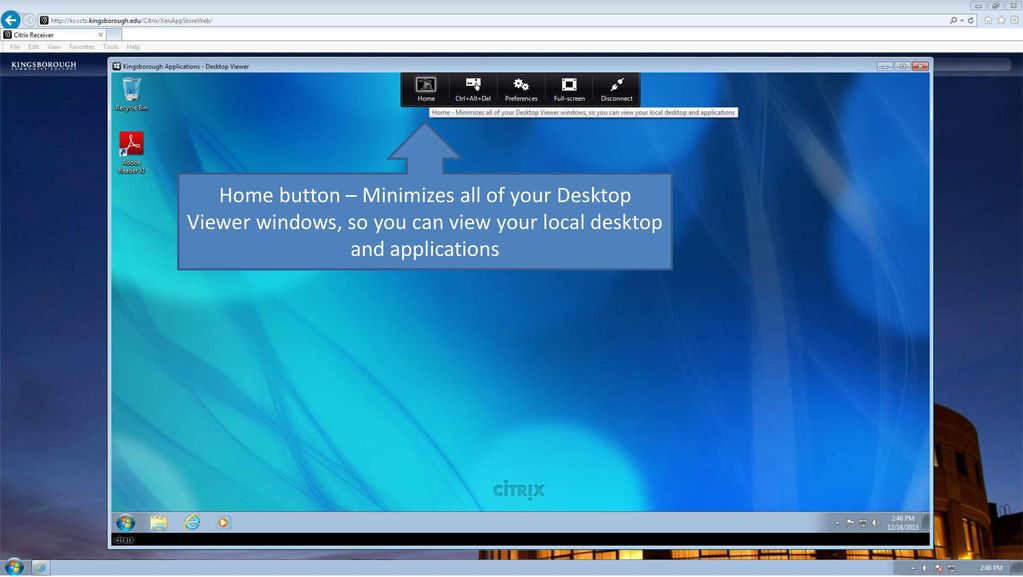The width and height of the screenshot is (1023, 577).
Task: Show hidden icons in remote system tray
Action: coord(837,523)
